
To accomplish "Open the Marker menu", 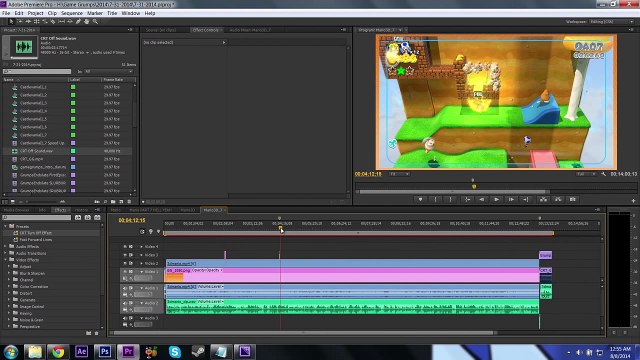I will [95, 13].
